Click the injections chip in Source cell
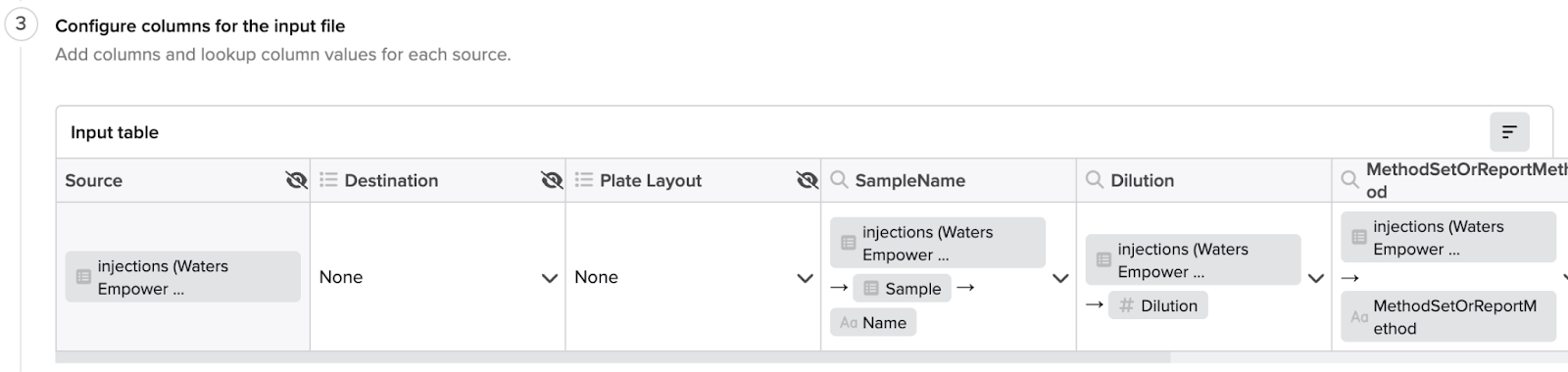The width and height of the screenshot is (1568, 372). tap(183, 277)
